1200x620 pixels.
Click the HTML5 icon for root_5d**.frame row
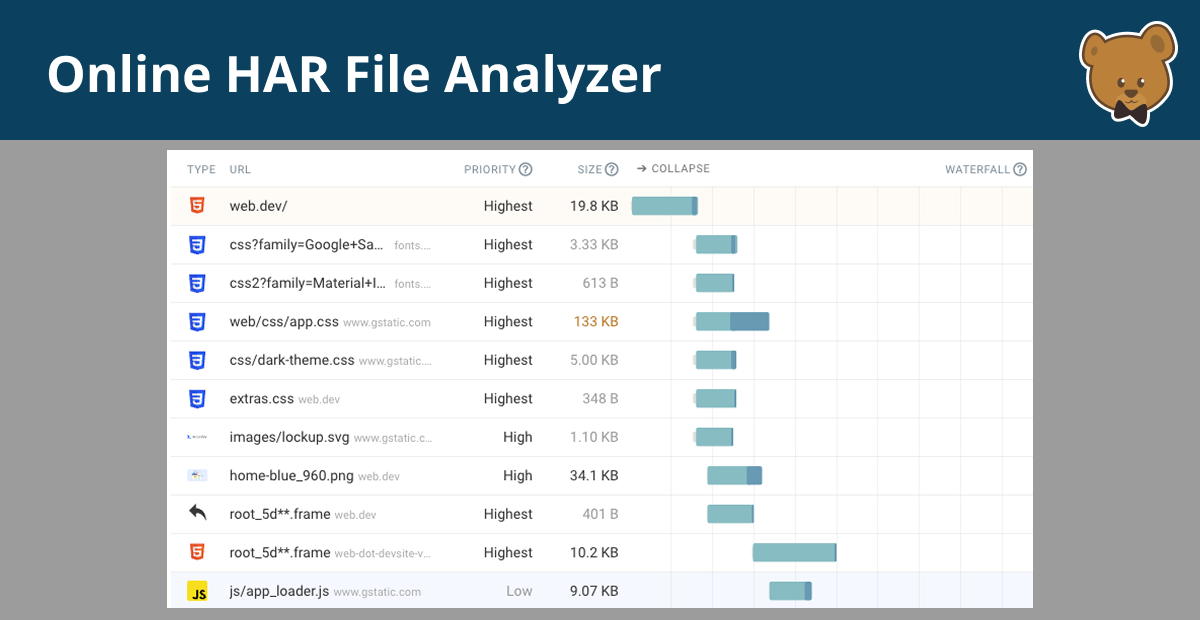197,552
